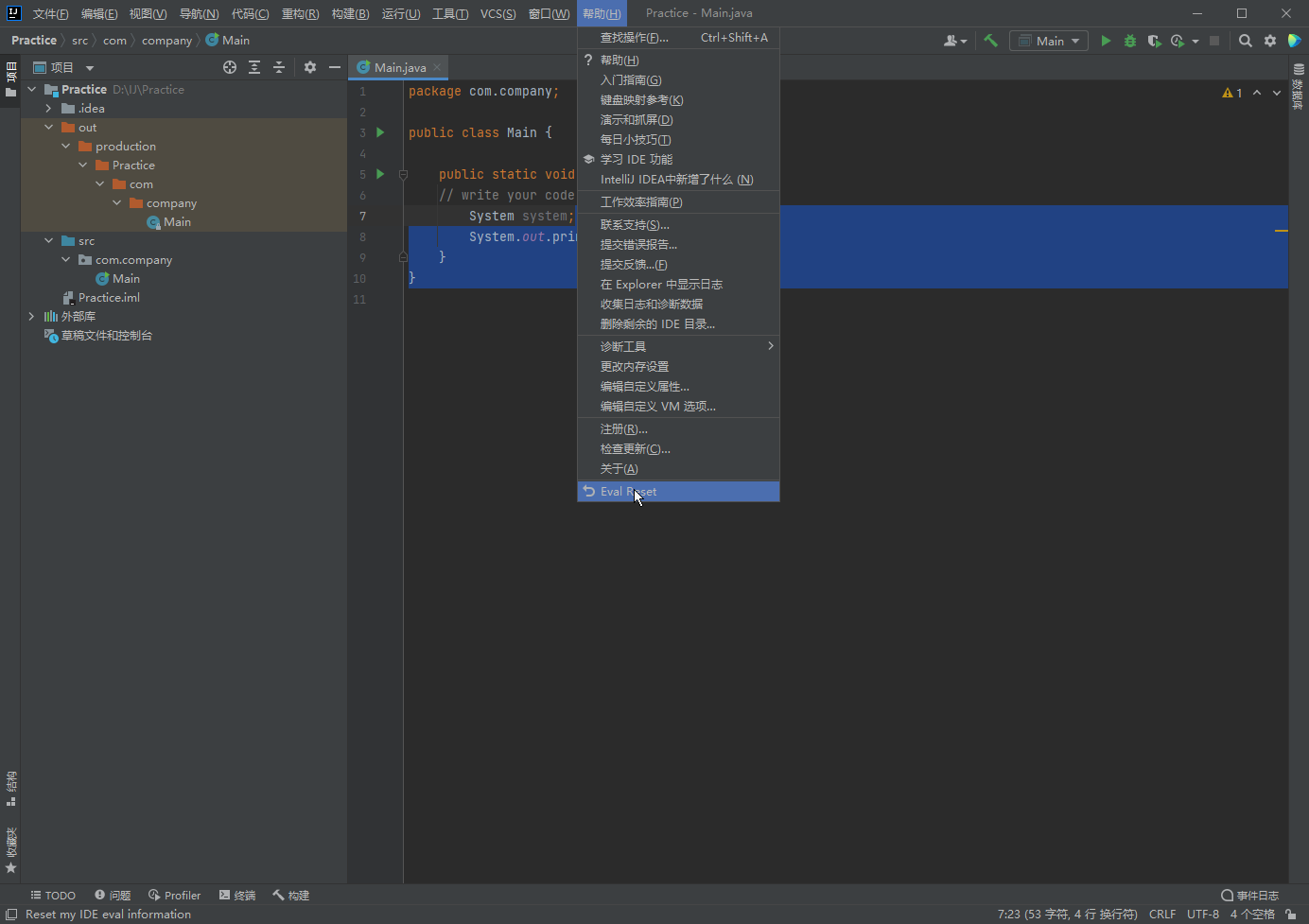Toggle the Terminal tool window
Image resolution: width=1309 pixels, height=924 pixels.
click(237, 896)
